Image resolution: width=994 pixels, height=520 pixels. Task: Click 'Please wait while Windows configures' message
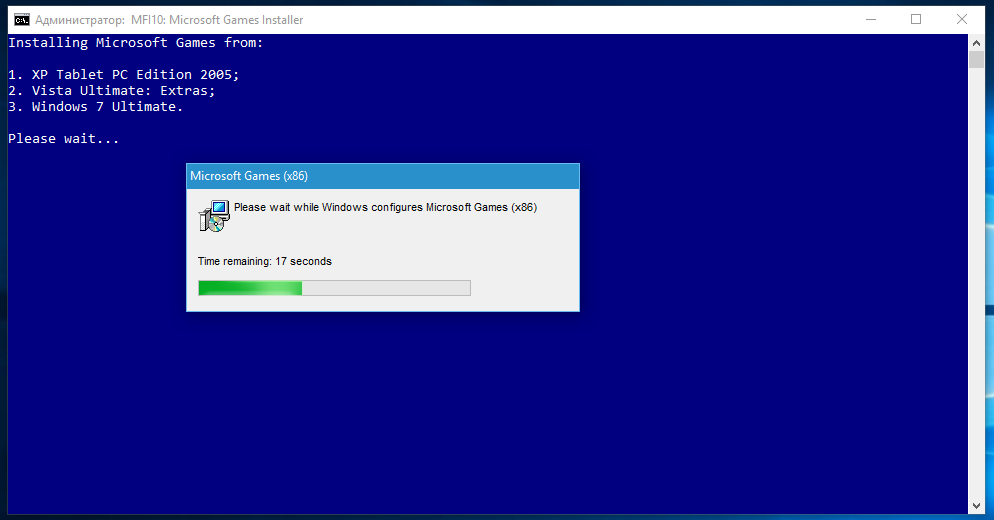coord(385,207)
